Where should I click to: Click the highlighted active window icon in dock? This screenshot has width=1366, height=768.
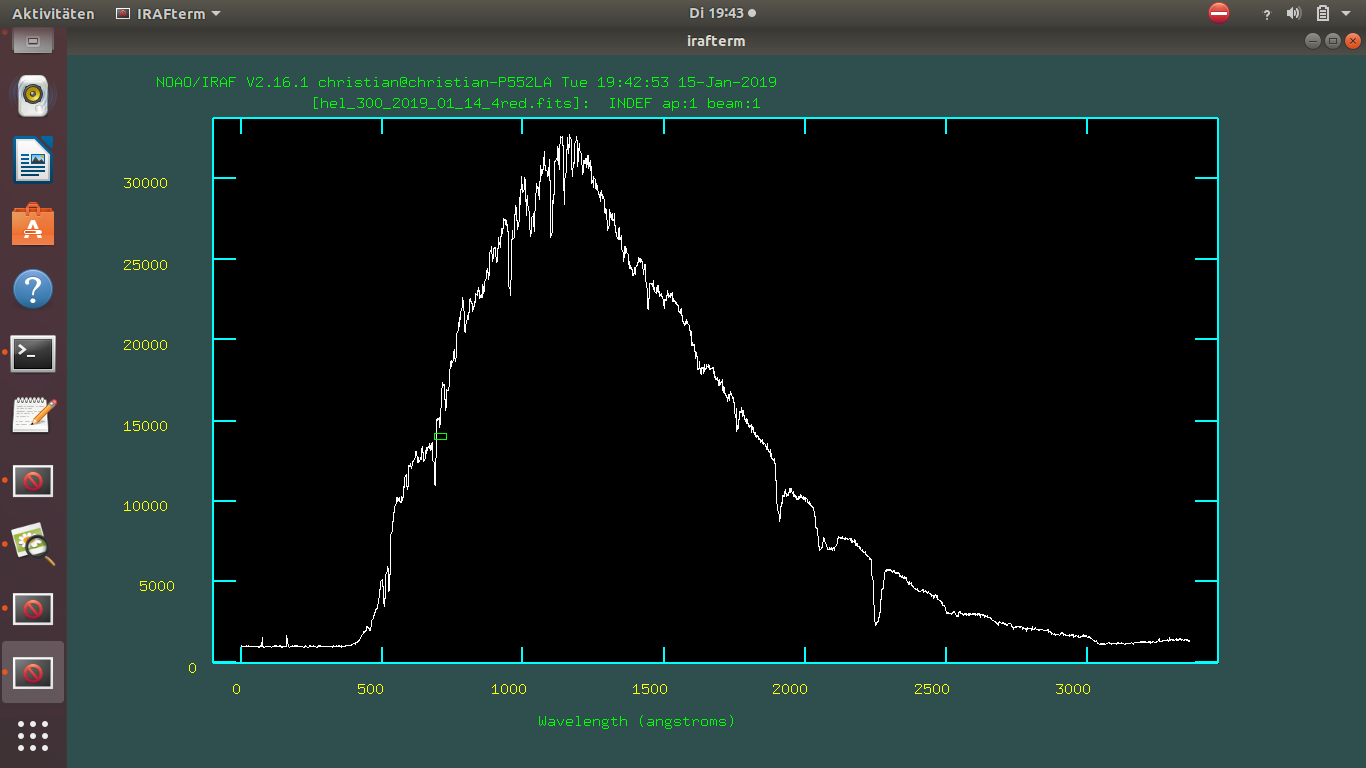pos(33,672)
